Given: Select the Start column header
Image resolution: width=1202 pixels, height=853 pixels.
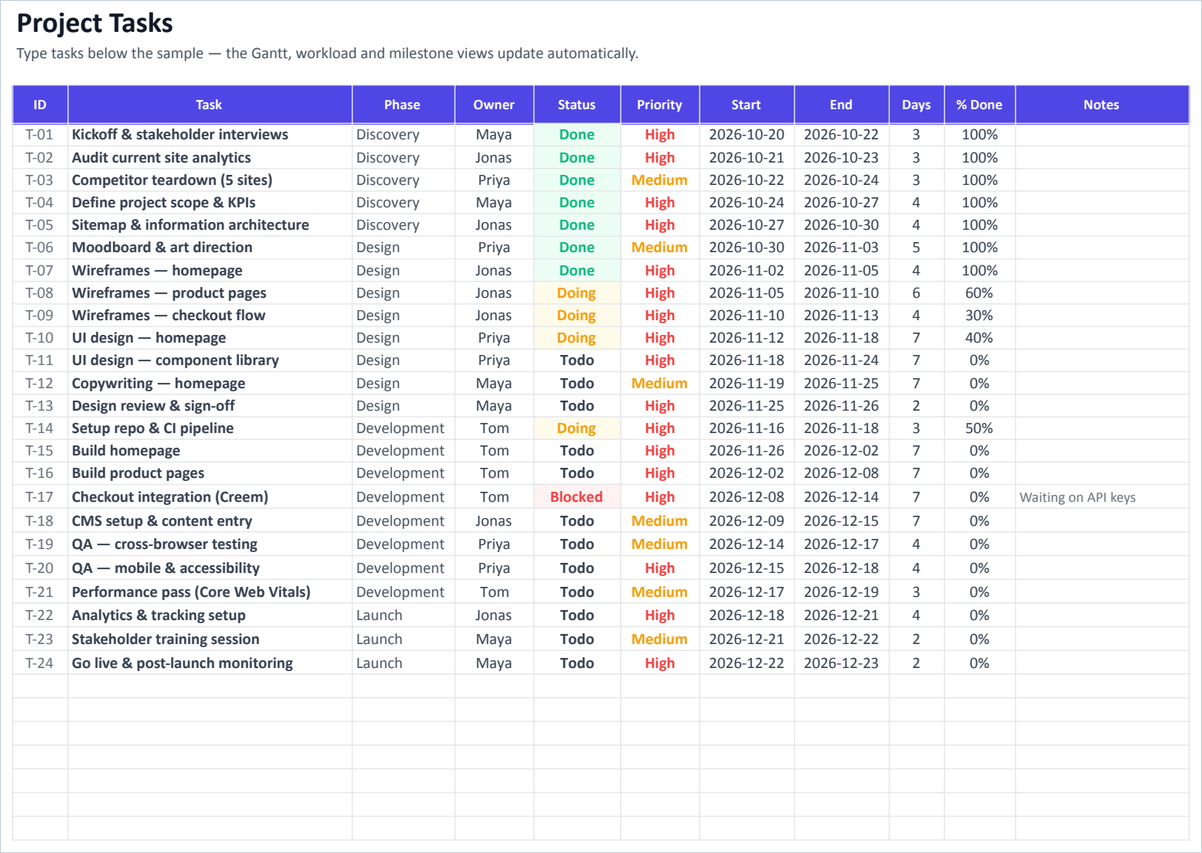Looking at the screenshot, I should (x=746, y=104).
